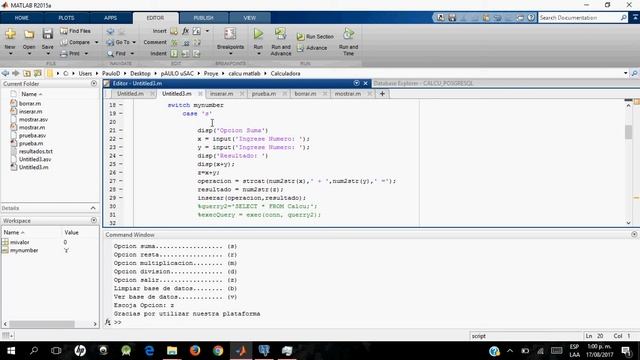Image resolution: width=640 pixels, height=360 pixels.
Task: Open Windows Start menu
Action: coord(11,351)
